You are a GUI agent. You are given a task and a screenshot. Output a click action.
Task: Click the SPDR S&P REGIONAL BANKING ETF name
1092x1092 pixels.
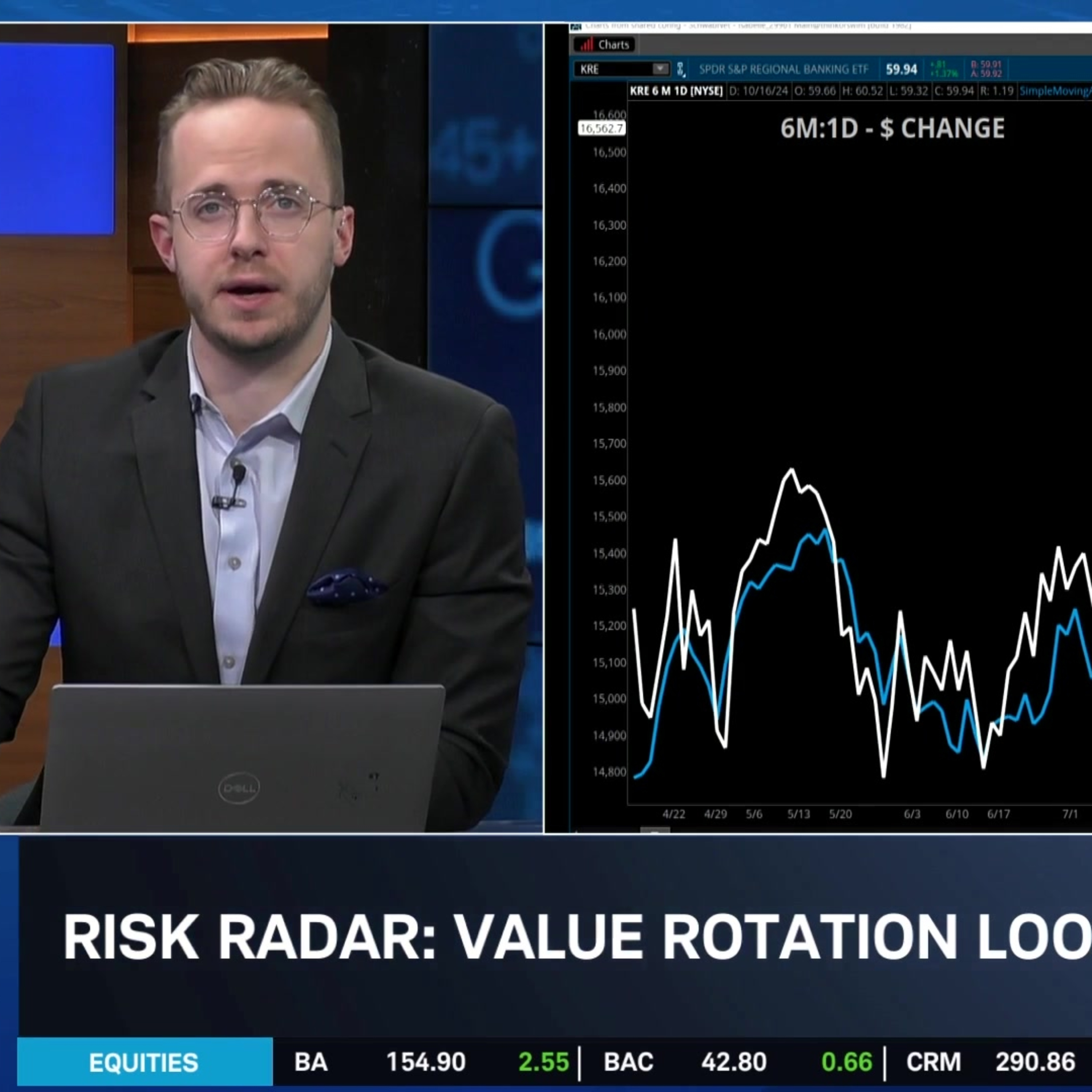(783, 70)
